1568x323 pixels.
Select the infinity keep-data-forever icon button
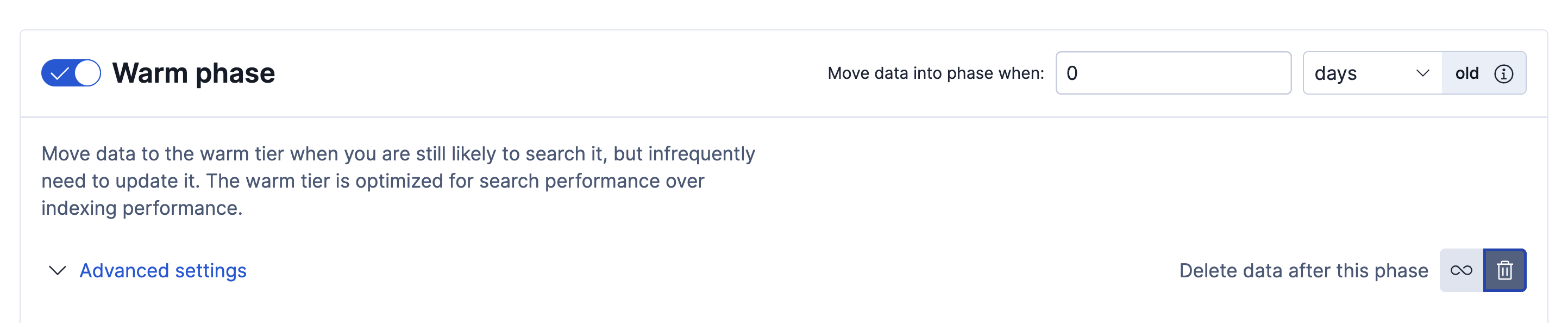(x=1461, y=271)
